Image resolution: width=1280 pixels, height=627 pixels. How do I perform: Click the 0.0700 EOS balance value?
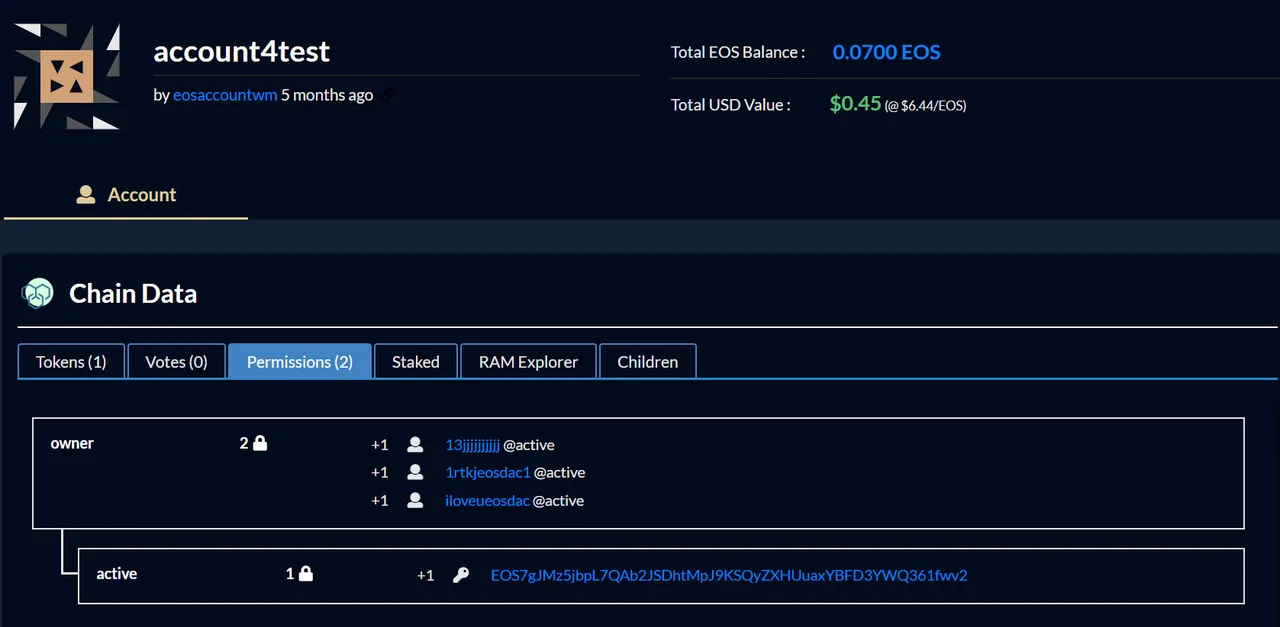point(886,52)
